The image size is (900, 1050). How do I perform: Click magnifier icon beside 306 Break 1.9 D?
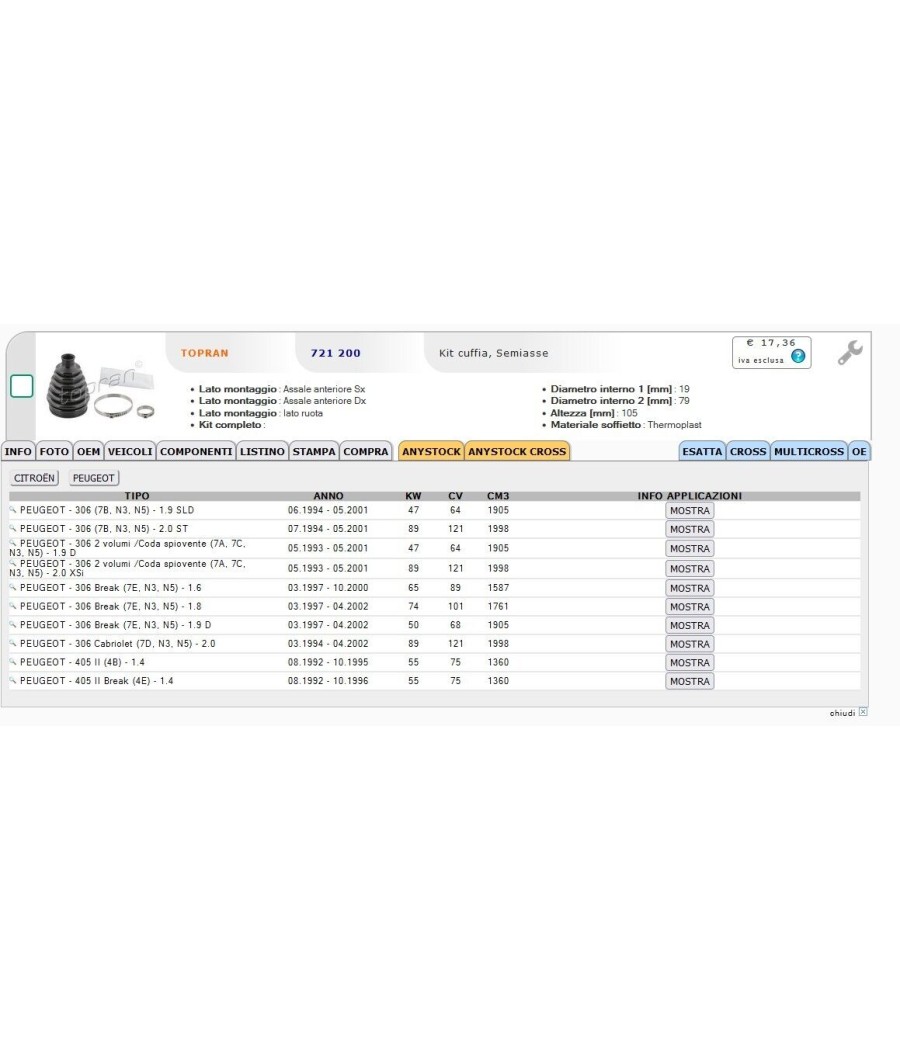coord(13,625)
